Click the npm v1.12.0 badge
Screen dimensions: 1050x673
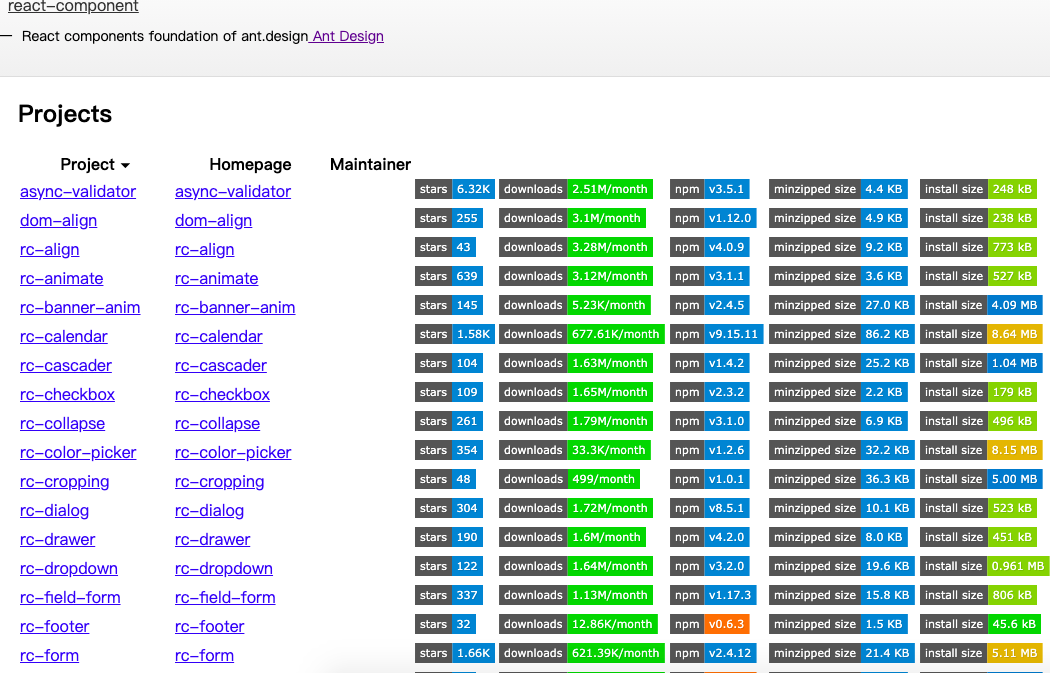click(713, 218)
